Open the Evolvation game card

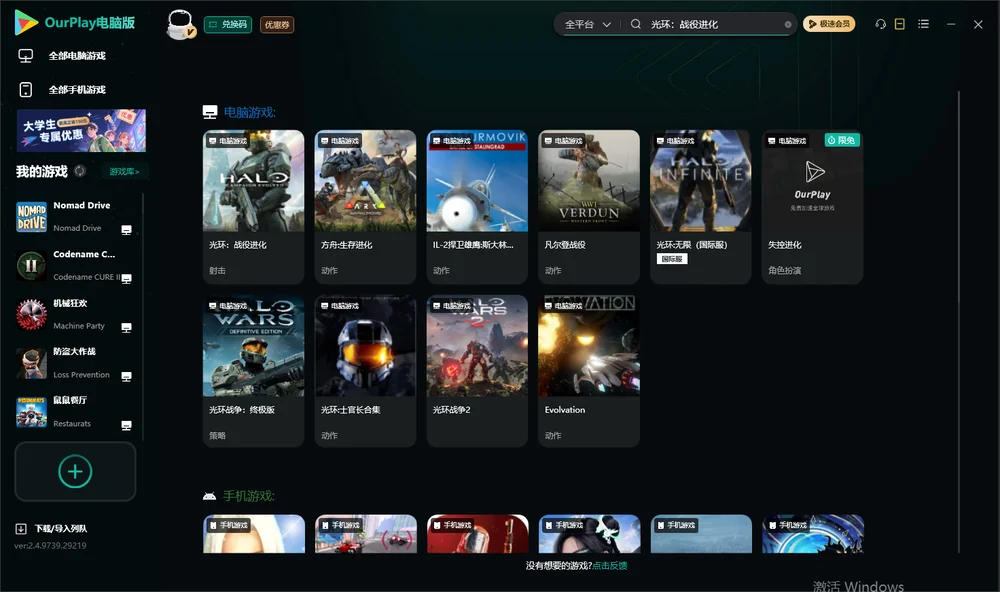coord(589,371)
